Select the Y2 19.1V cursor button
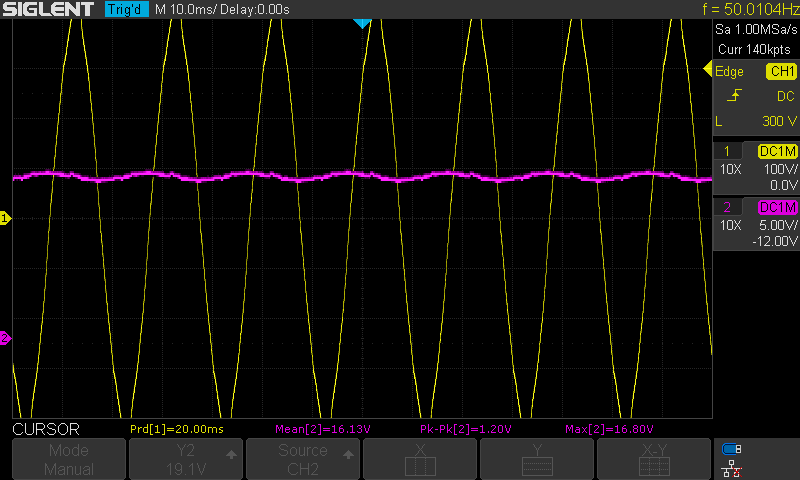This screenshot has height=480, width=800. [x=186, y=459]
